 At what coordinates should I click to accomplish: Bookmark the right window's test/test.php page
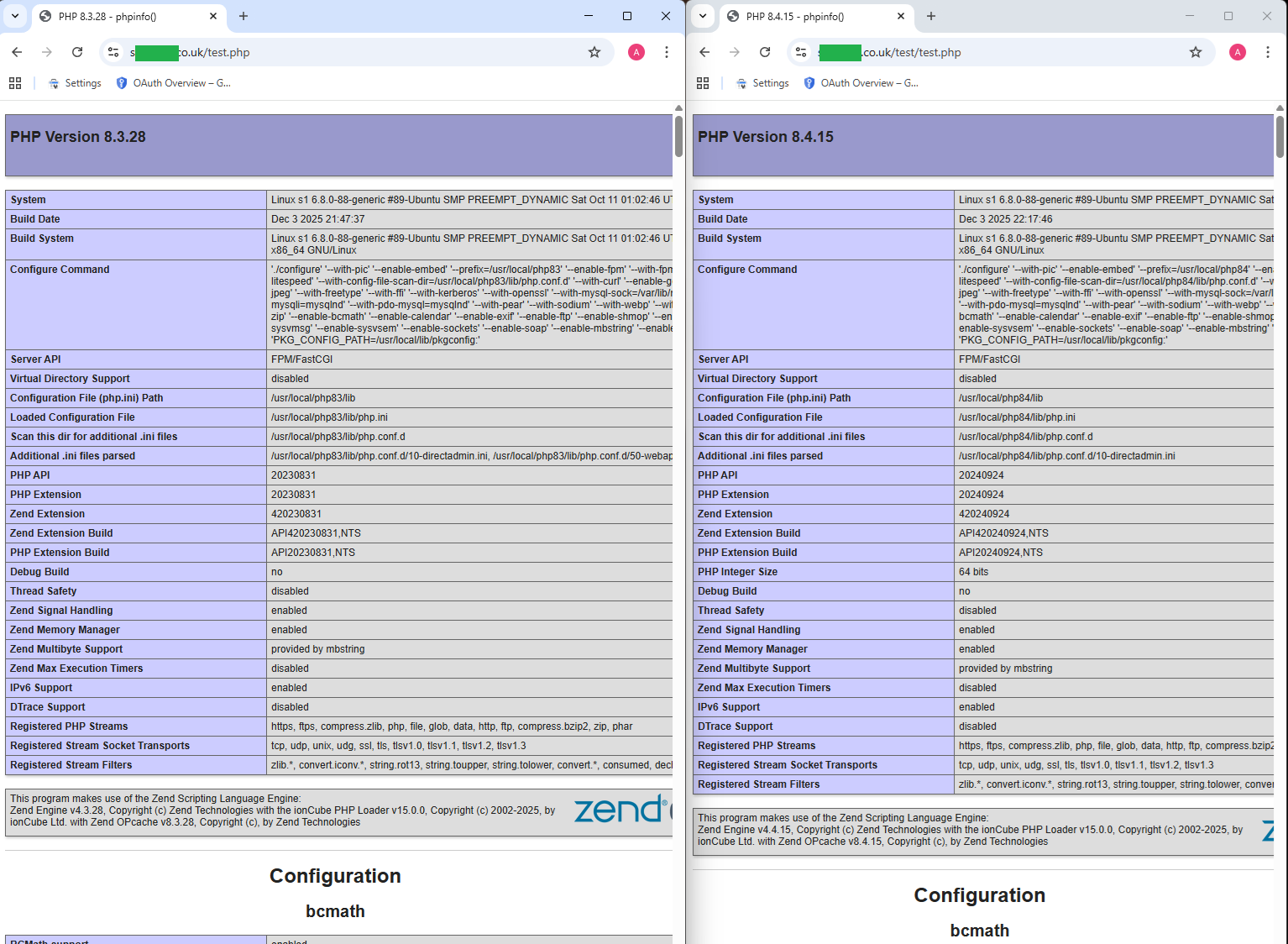coord(1196,52)
